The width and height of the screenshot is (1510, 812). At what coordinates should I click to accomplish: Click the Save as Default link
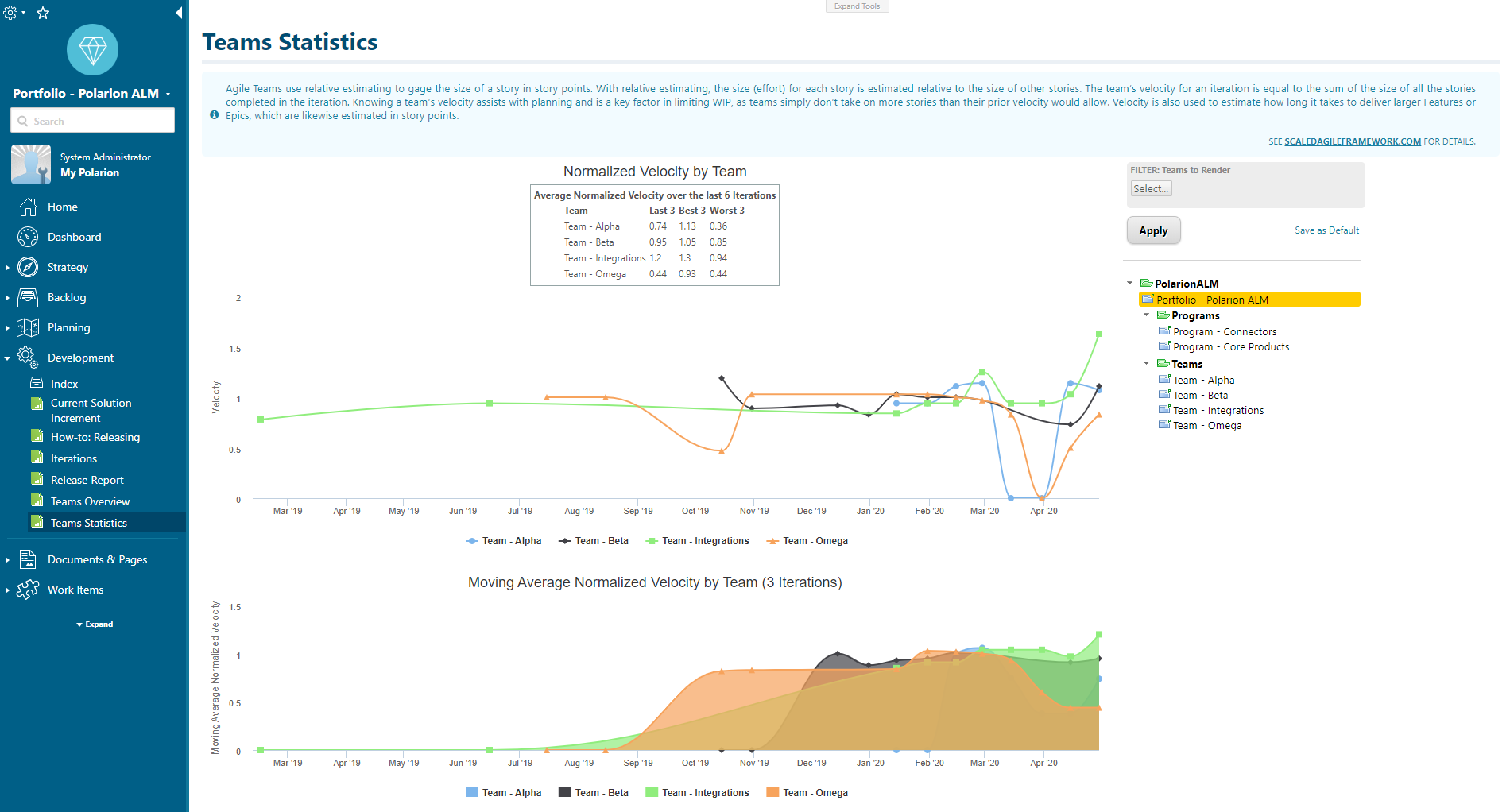click(x=1326, y=230)
